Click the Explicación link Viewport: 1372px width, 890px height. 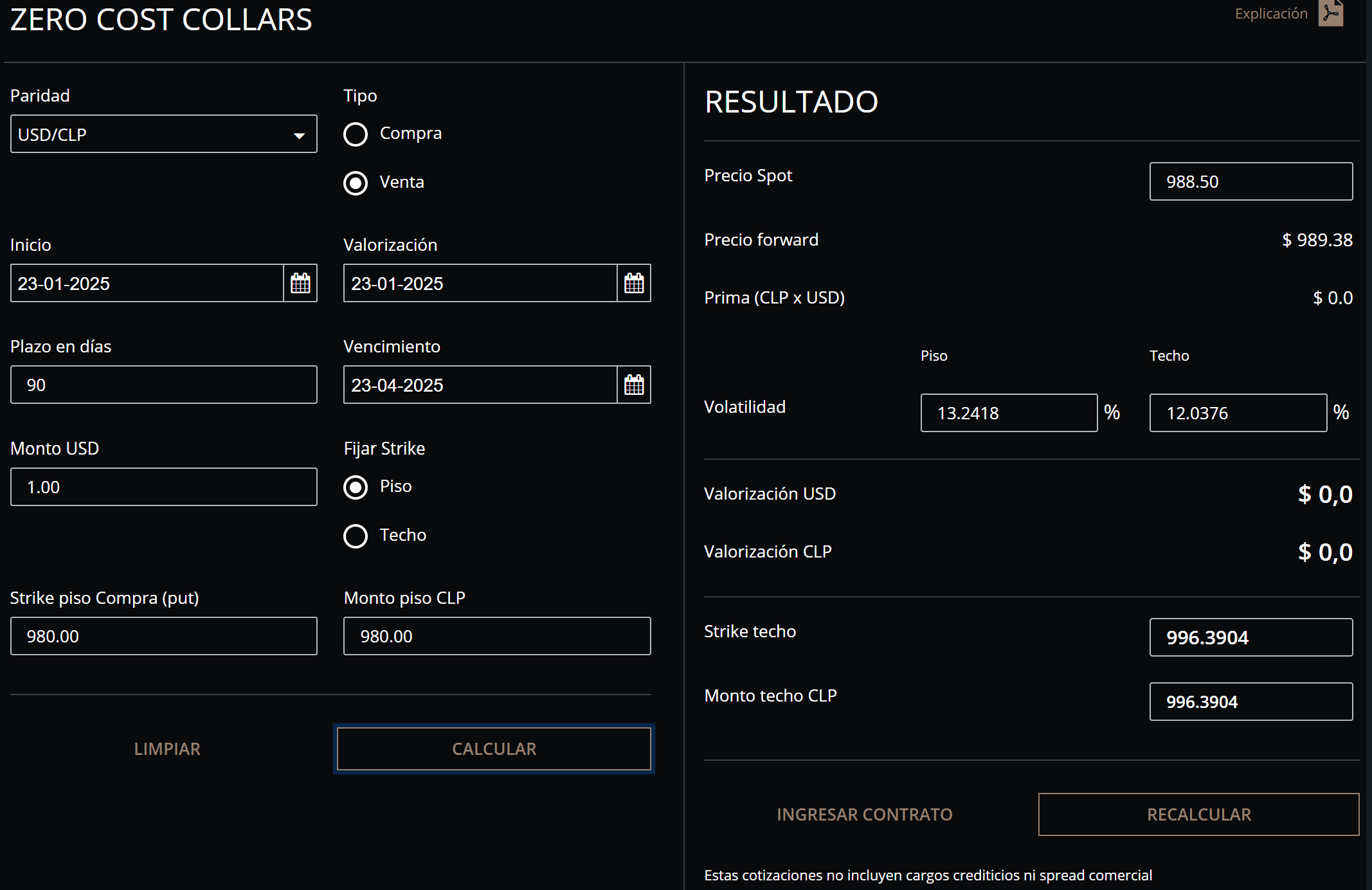[1271, 14]
